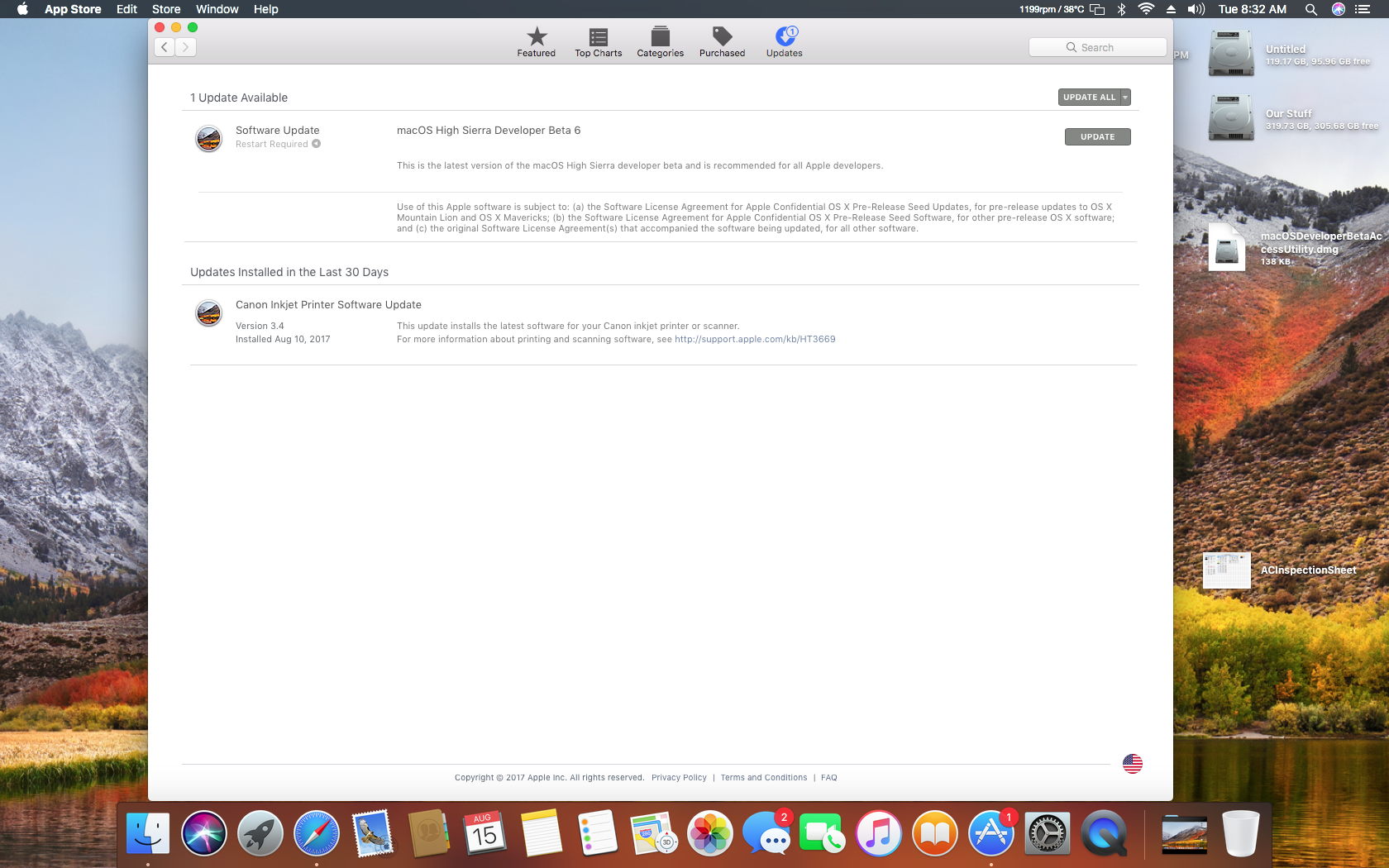The height and width of the screenshot is (868, 1389).
Task: Open System Preferences in the Dock
Action: [x=1048, y=832]
